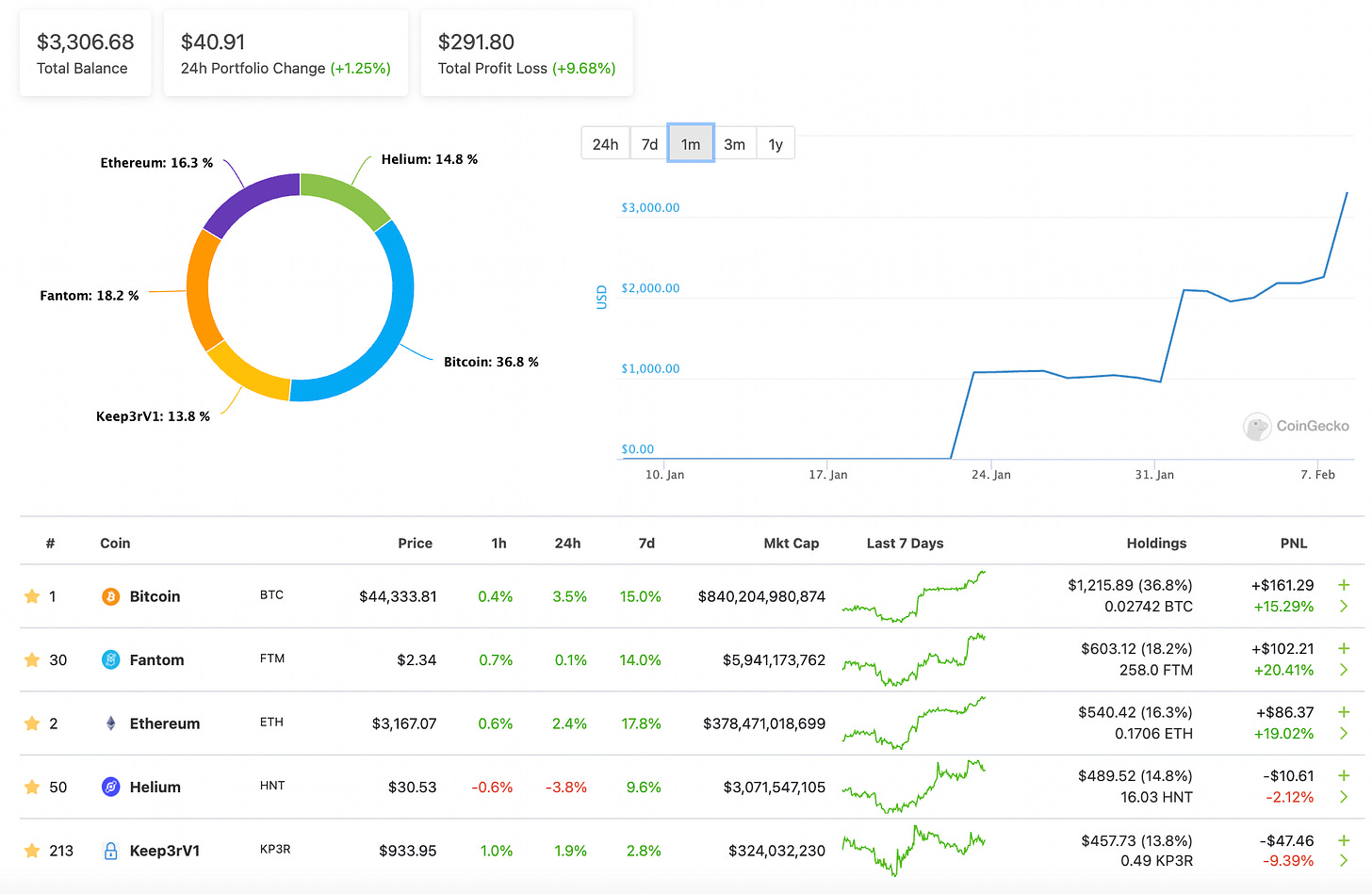Image resolution: width=1372 pixels, height=894 pixels.
Task: Expand Keep3rV1 details with the chevron arrow
Action: coord(1344,861)
